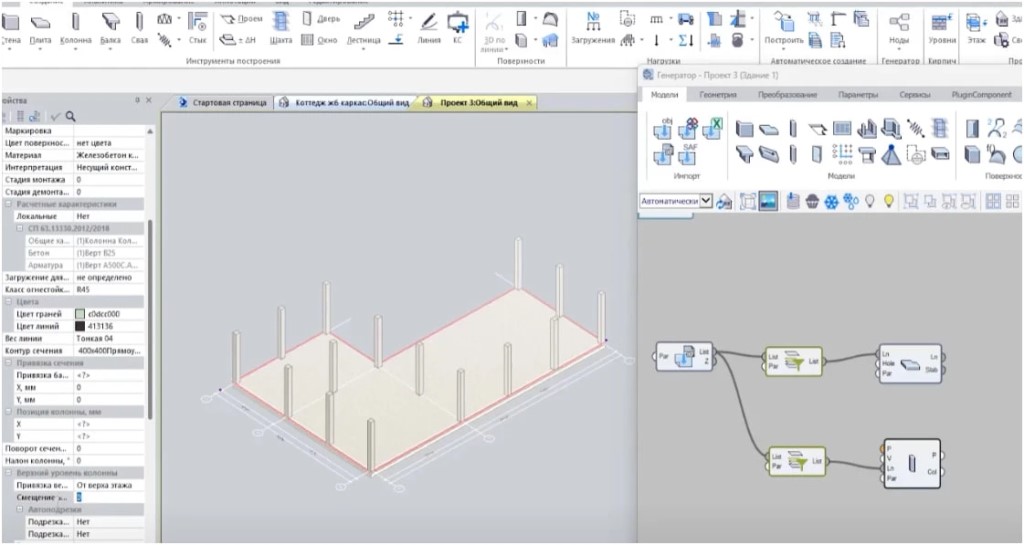
Task: Open the Построить dropdown button
Action: coord(784,29)
